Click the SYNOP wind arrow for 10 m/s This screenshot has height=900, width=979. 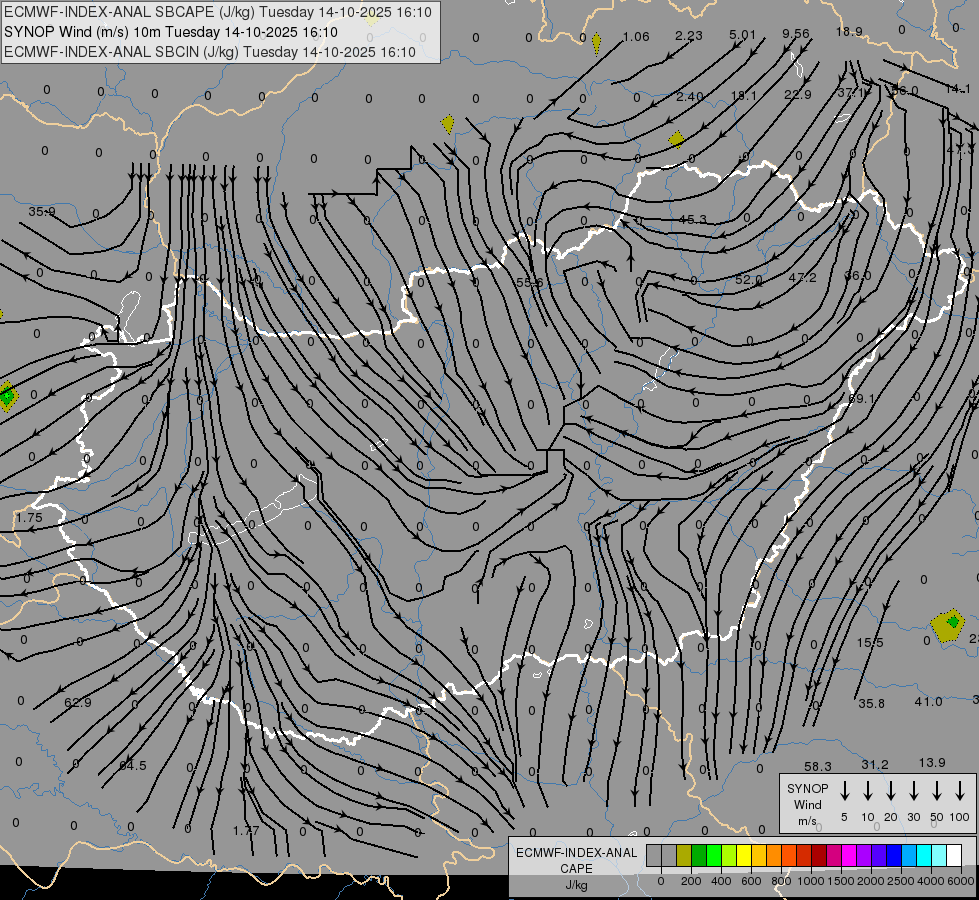pos(867,791)
